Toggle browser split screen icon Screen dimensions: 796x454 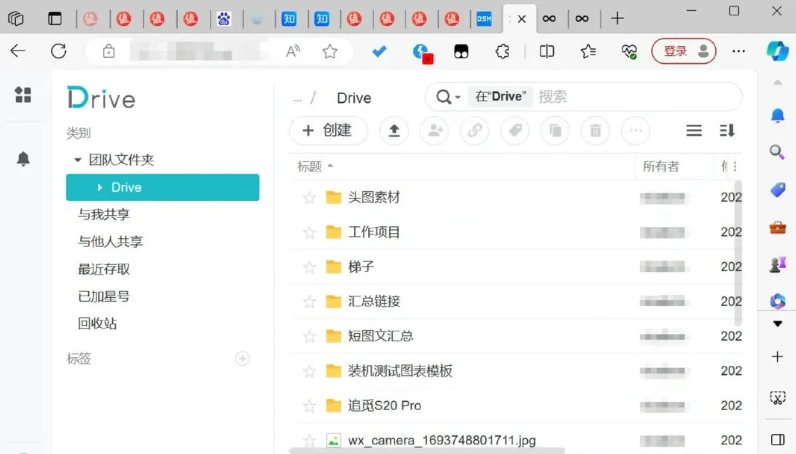tap(547, 51)
